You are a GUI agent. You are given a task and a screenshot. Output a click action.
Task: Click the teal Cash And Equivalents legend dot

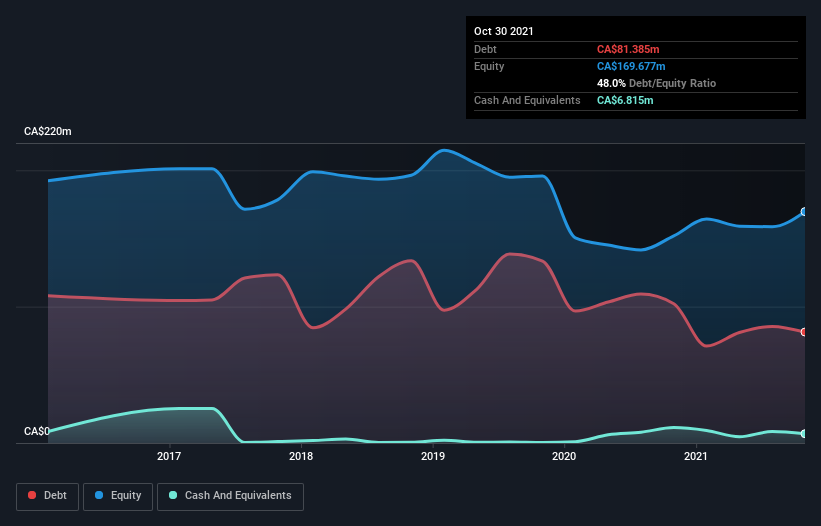point(173,495)
